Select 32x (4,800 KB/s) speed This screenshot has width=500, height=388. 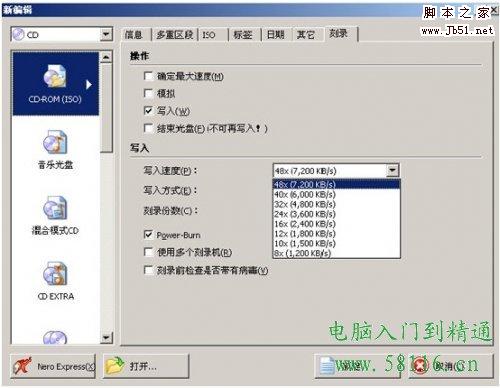[336, 204]
